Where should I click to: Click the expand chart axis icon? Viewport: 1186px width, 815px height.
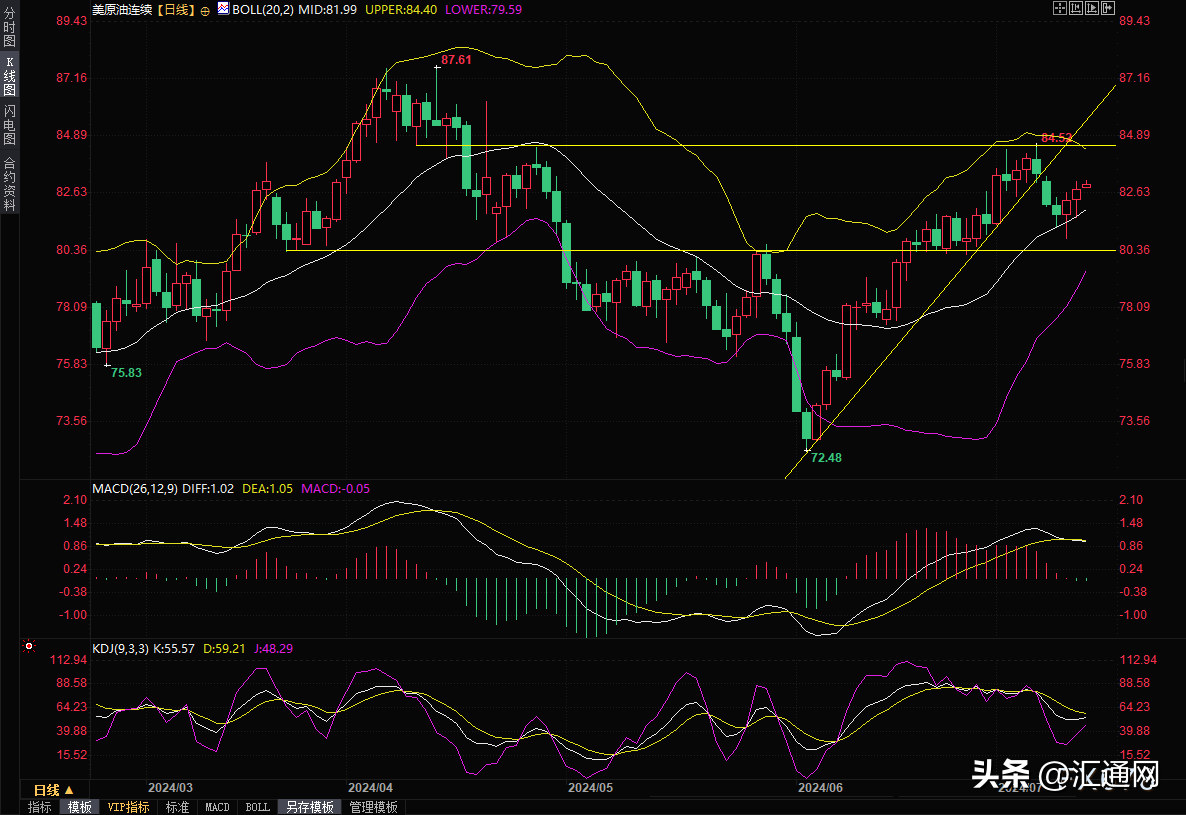[1091, 8]
